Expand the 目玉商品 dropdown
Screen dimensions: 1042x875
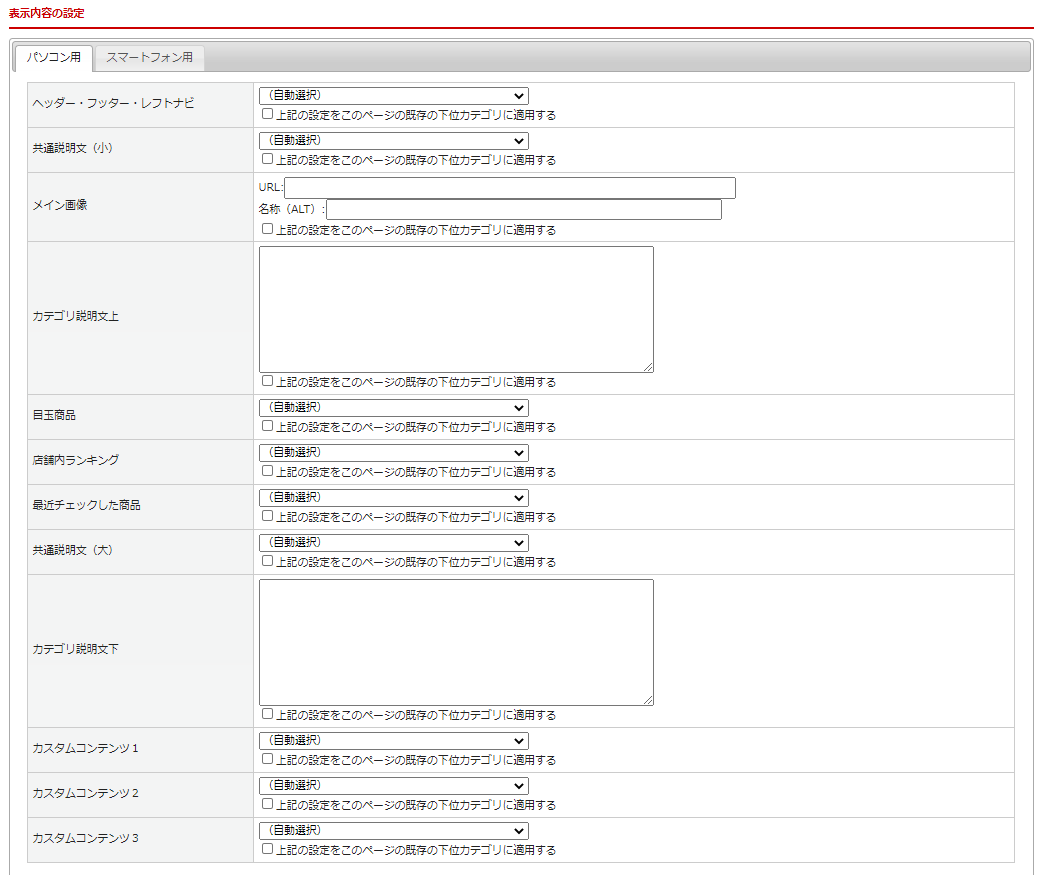point(393,408)
